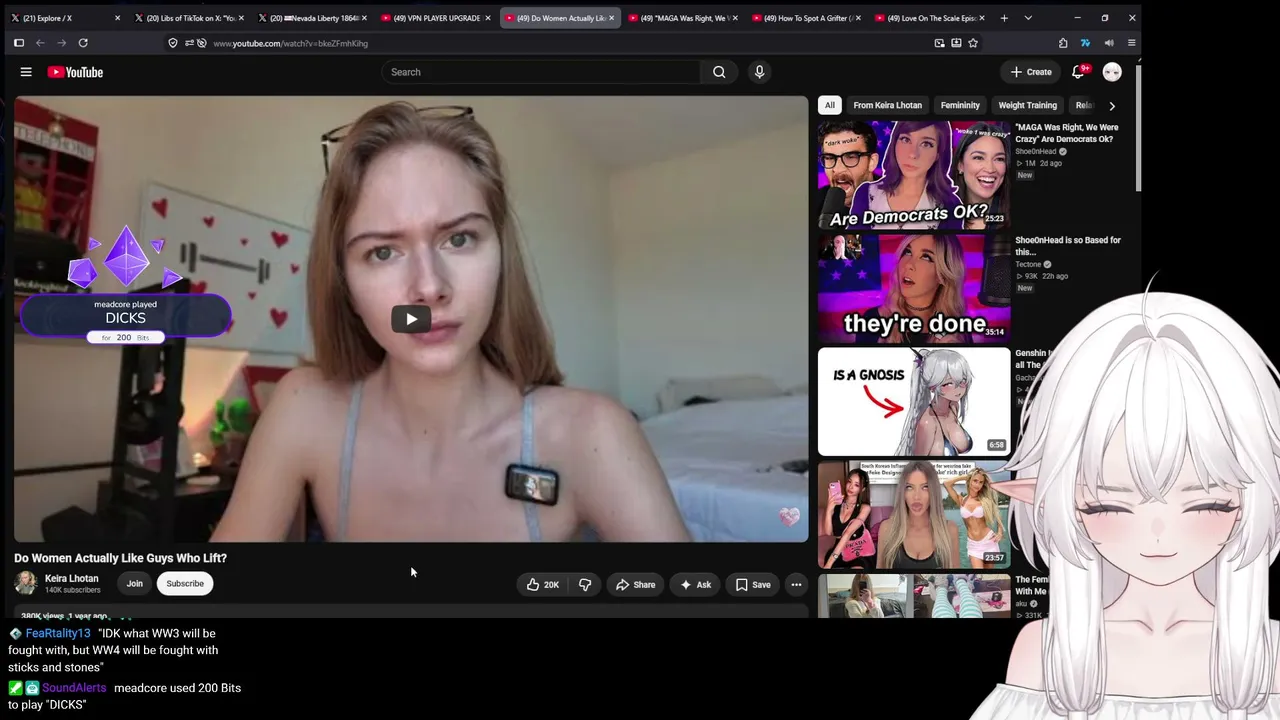Select the From Keira Lhotan filter chip
The image size is (1280, 720).
[888, 105]
